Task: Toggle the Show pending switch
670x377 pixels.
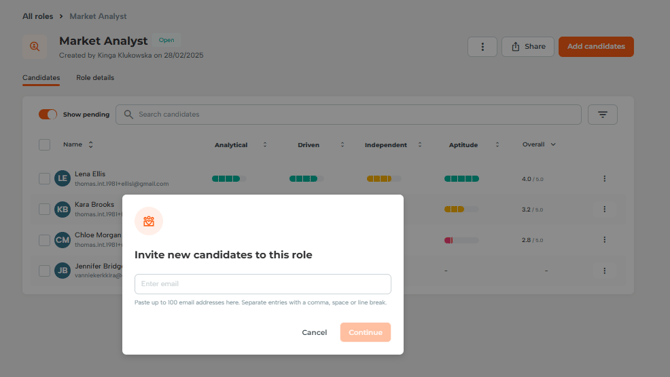Action: pyautogui.click(x=47, y=115)
